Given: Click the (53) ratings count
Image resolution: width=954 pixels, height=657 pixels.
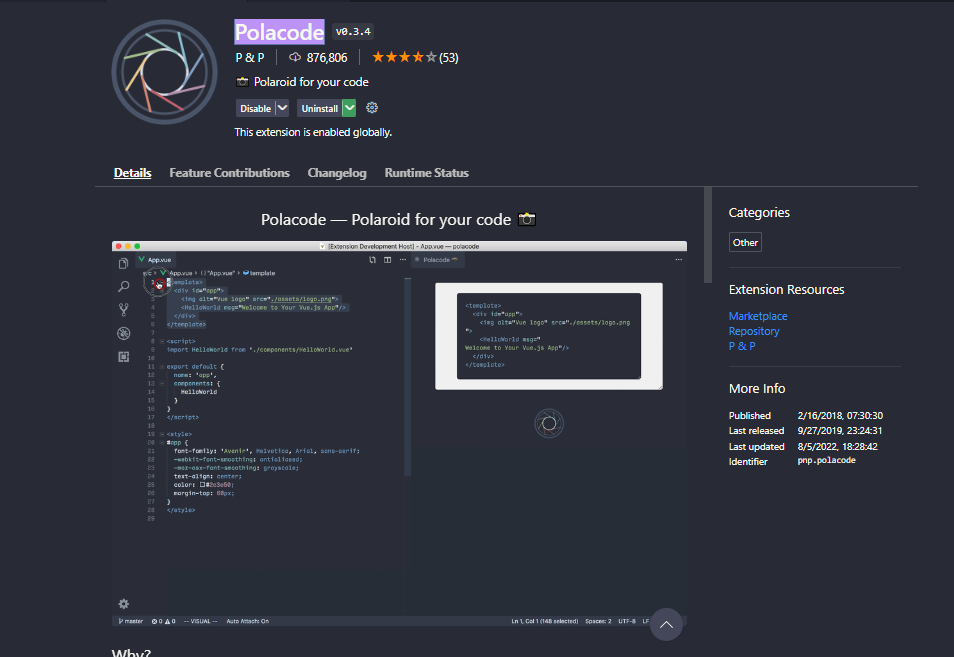Looking at the screenshot, I should (449, 57).
